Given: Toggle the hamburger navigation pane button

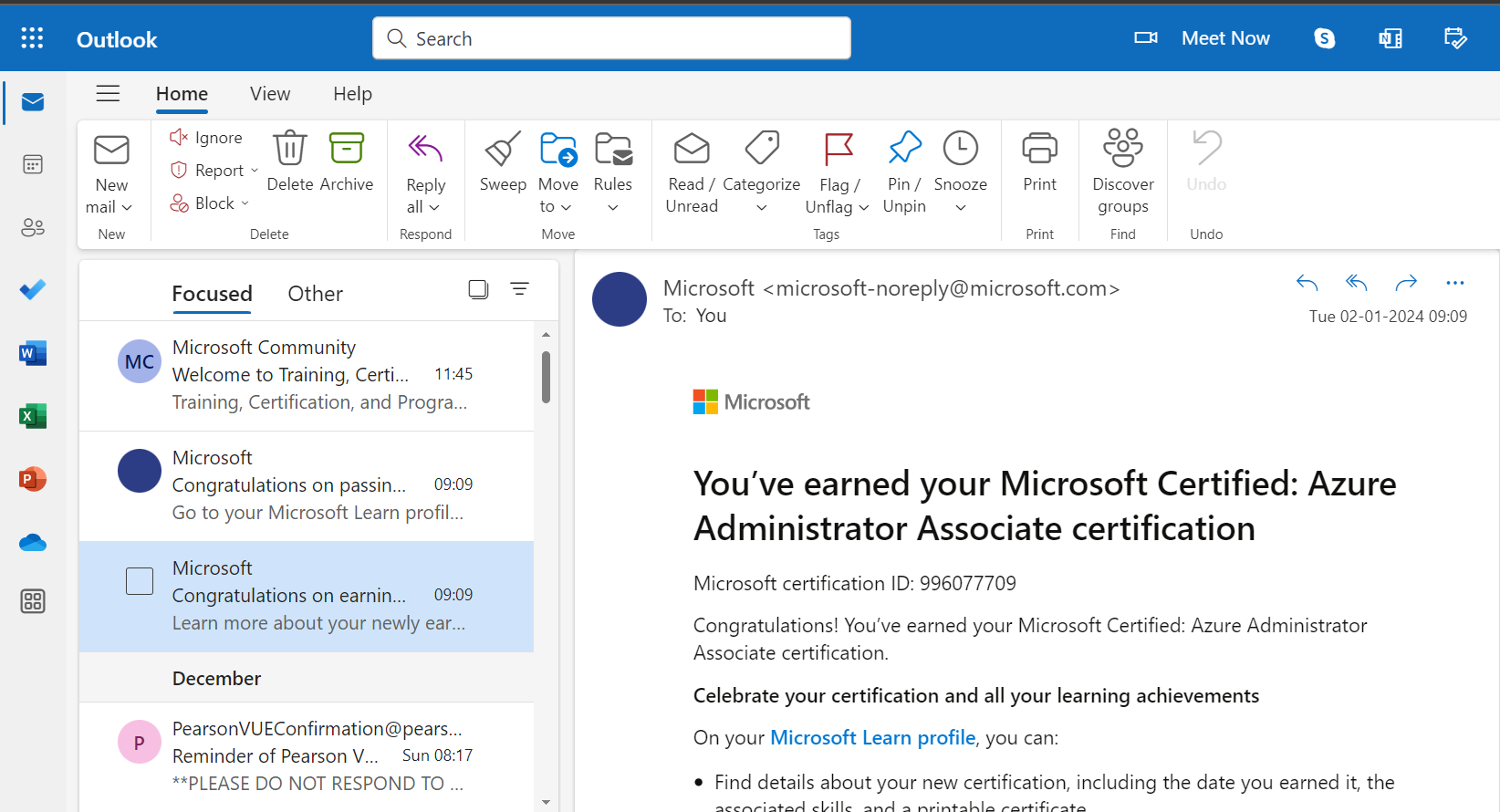Looking at the screenshot, I should click(x=108, y=93).
